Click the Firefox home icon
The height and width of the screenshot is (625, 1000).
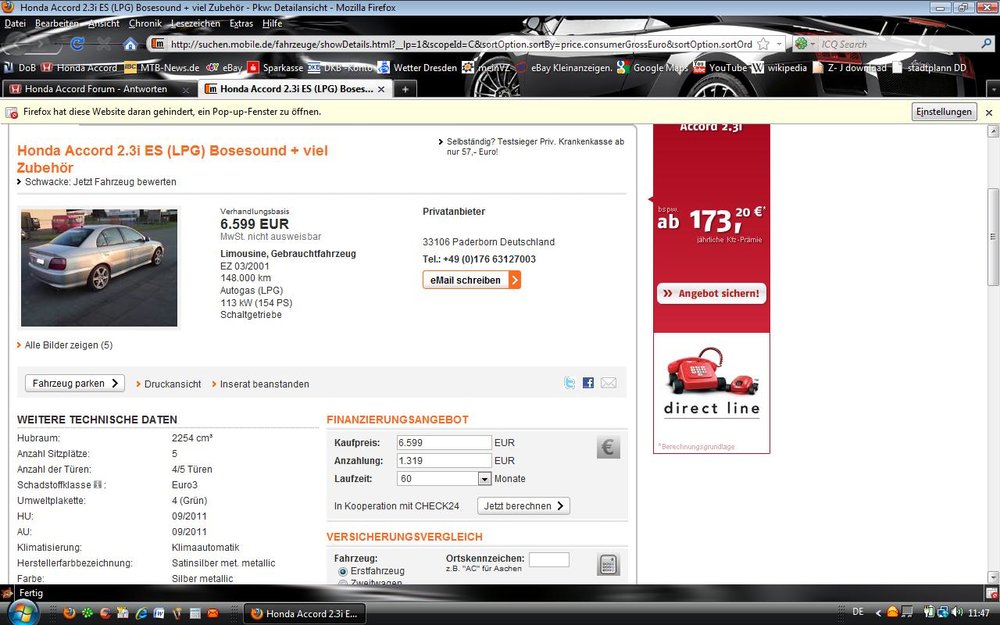(130, 44)
